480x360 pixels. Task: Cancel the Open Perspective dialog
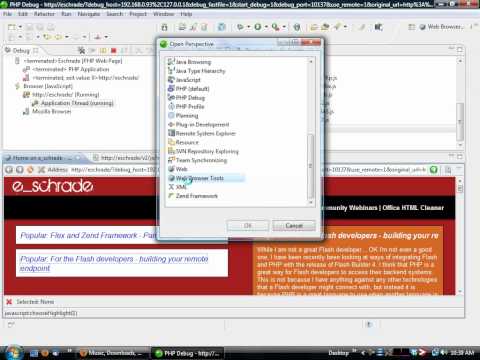294,226
